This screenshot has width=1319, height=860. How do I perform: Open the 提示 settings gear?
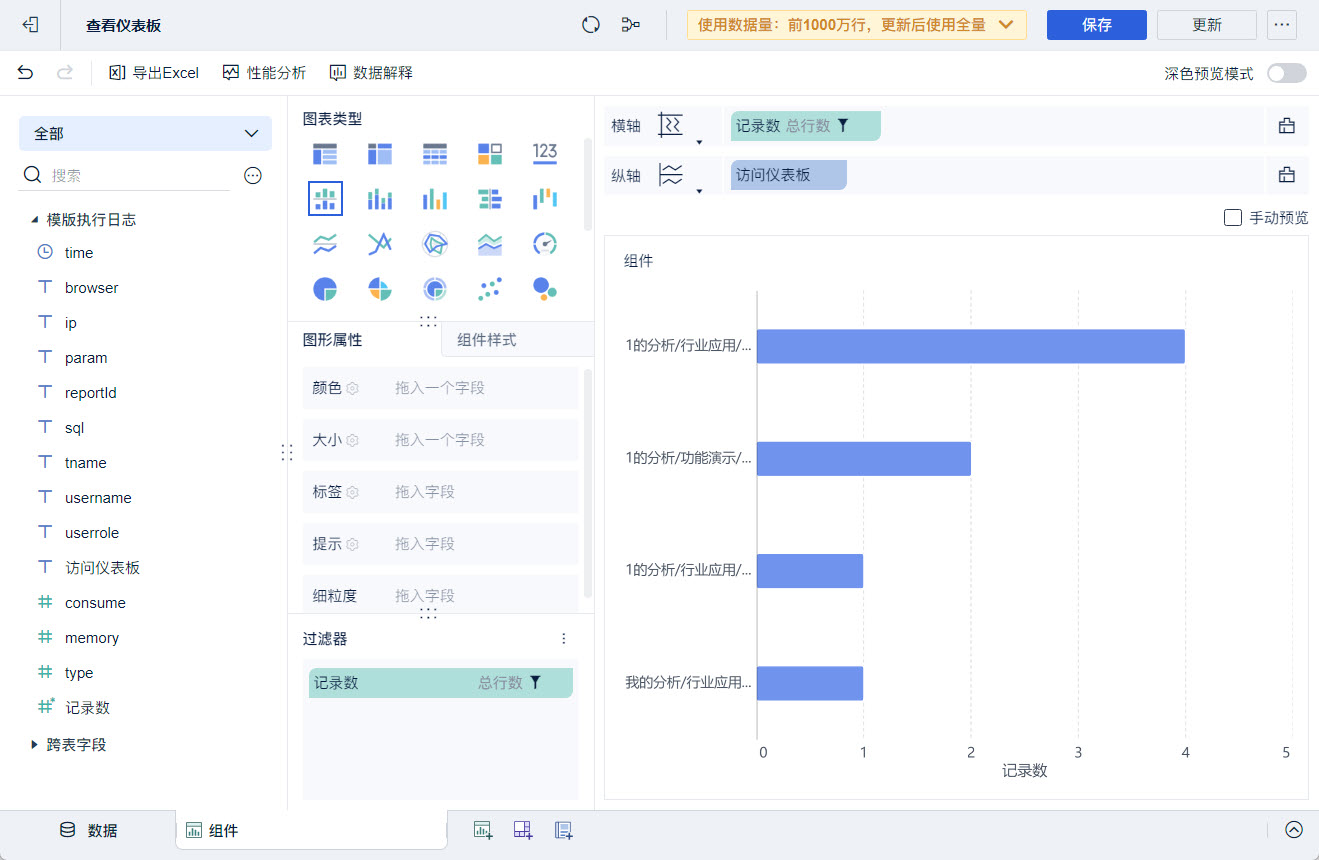352,544
